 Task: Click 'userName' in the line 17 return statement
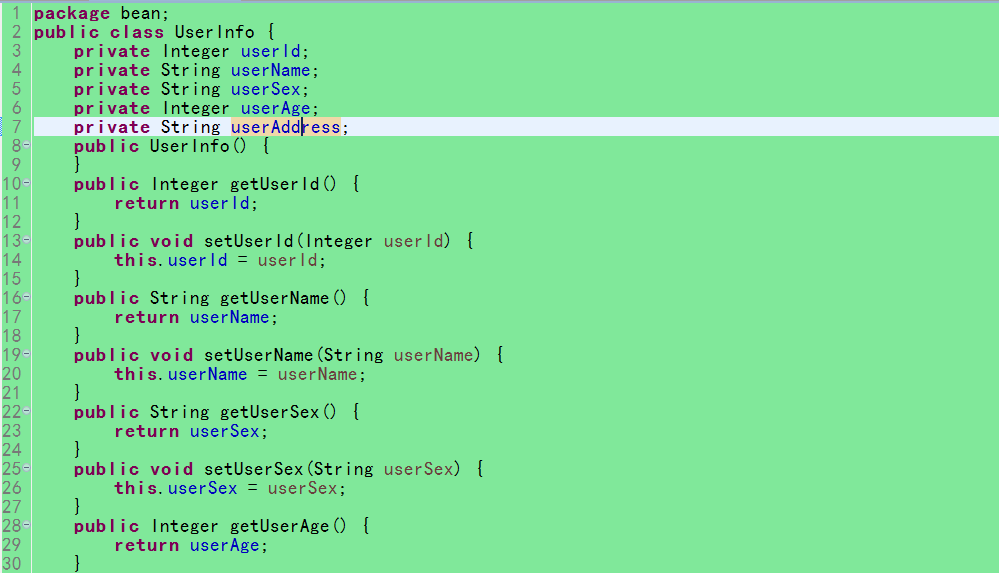pos(229,317)
